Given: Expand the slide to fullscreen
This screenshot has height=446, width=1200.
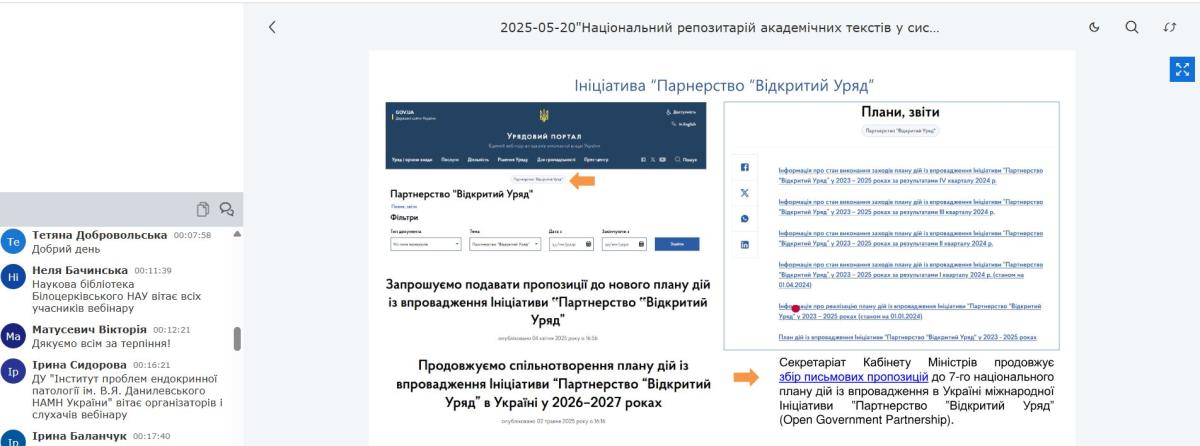Looking at the screenshot, I should 1183,70.
